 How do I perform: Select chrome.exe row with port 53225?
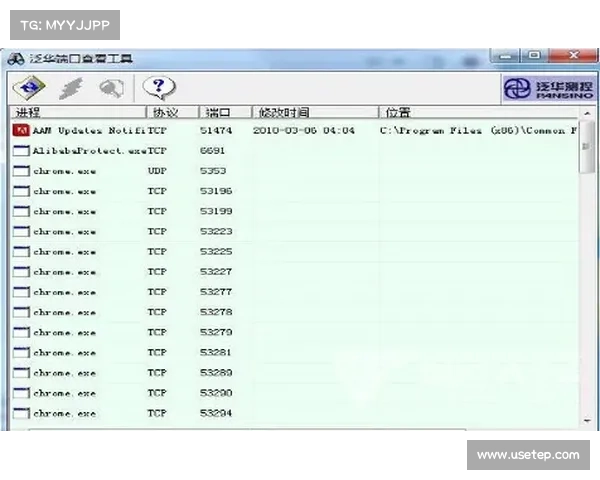[295, 252]
